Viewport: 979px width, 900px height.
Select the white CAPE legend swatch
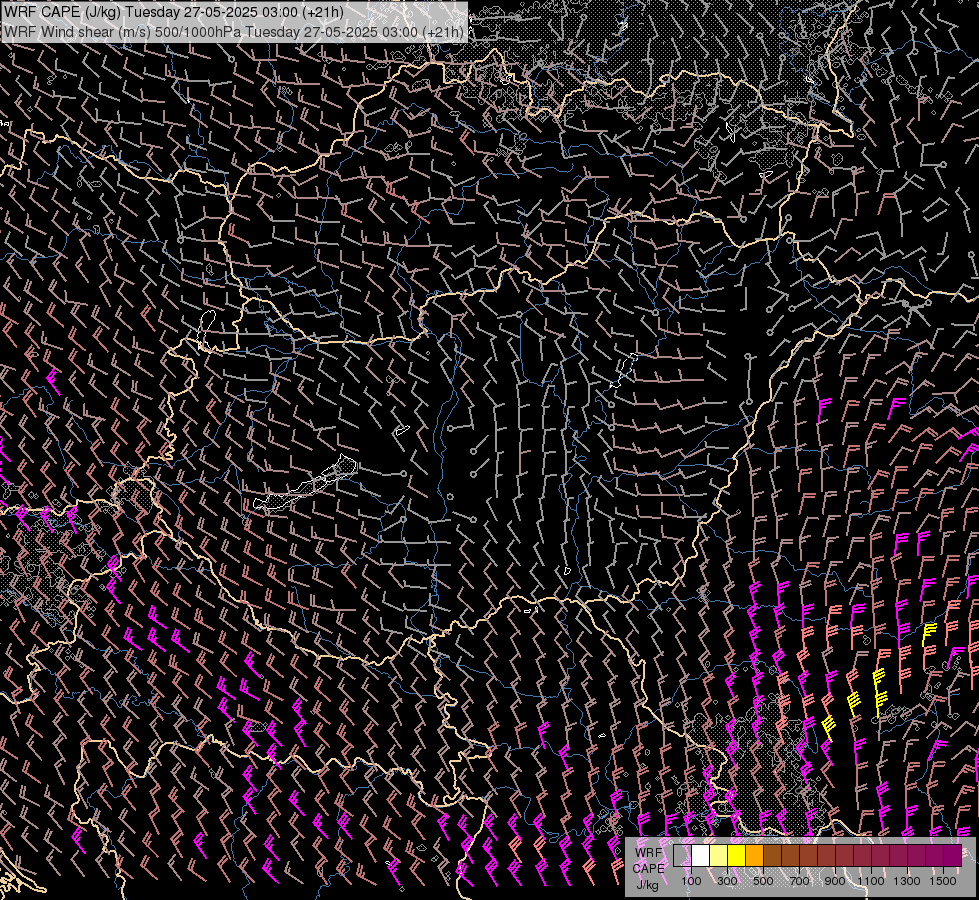[x=701, y=856]
